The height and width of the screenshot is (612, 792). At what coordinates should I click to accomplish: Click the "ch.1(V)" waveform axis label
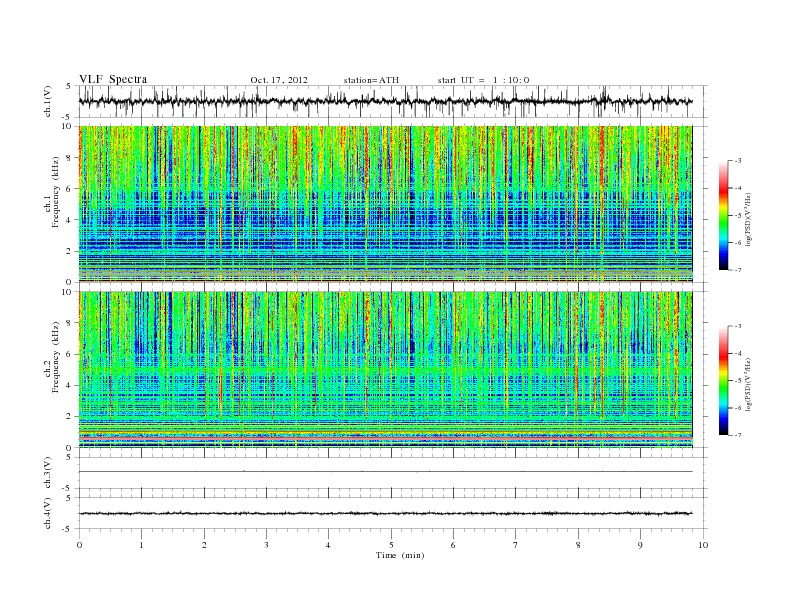pos(48,101)
